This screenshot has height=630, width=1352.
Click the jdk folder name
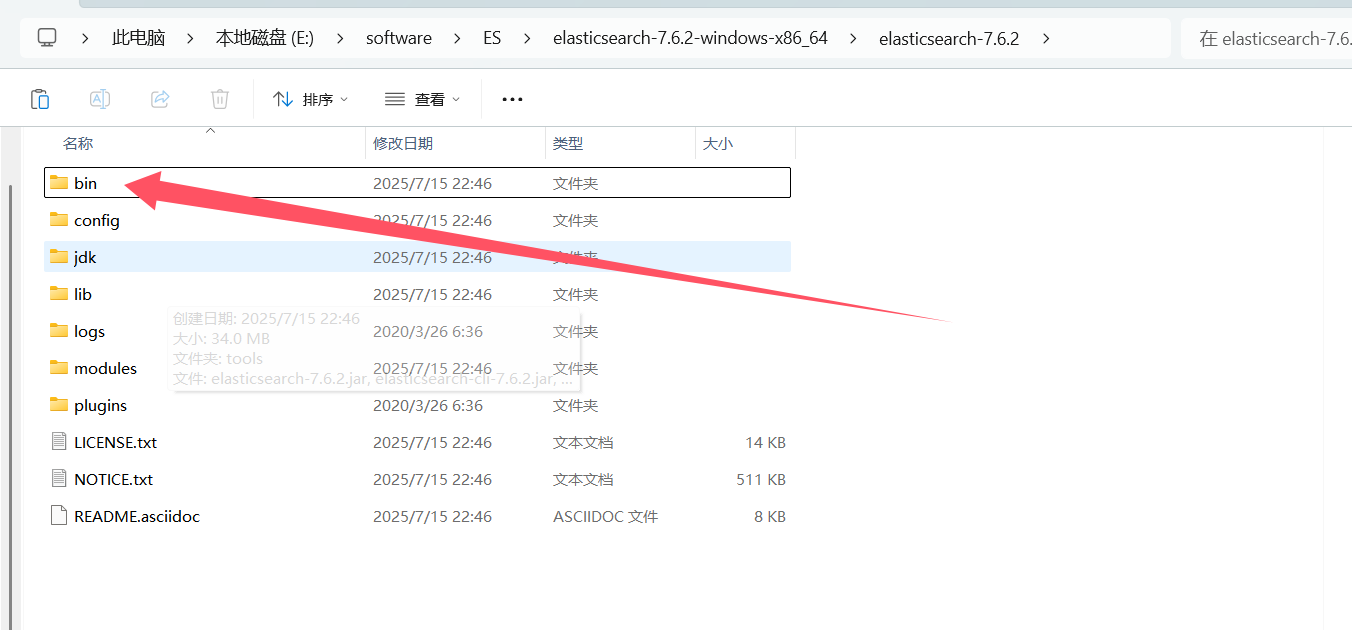click(x=85, y=257)
